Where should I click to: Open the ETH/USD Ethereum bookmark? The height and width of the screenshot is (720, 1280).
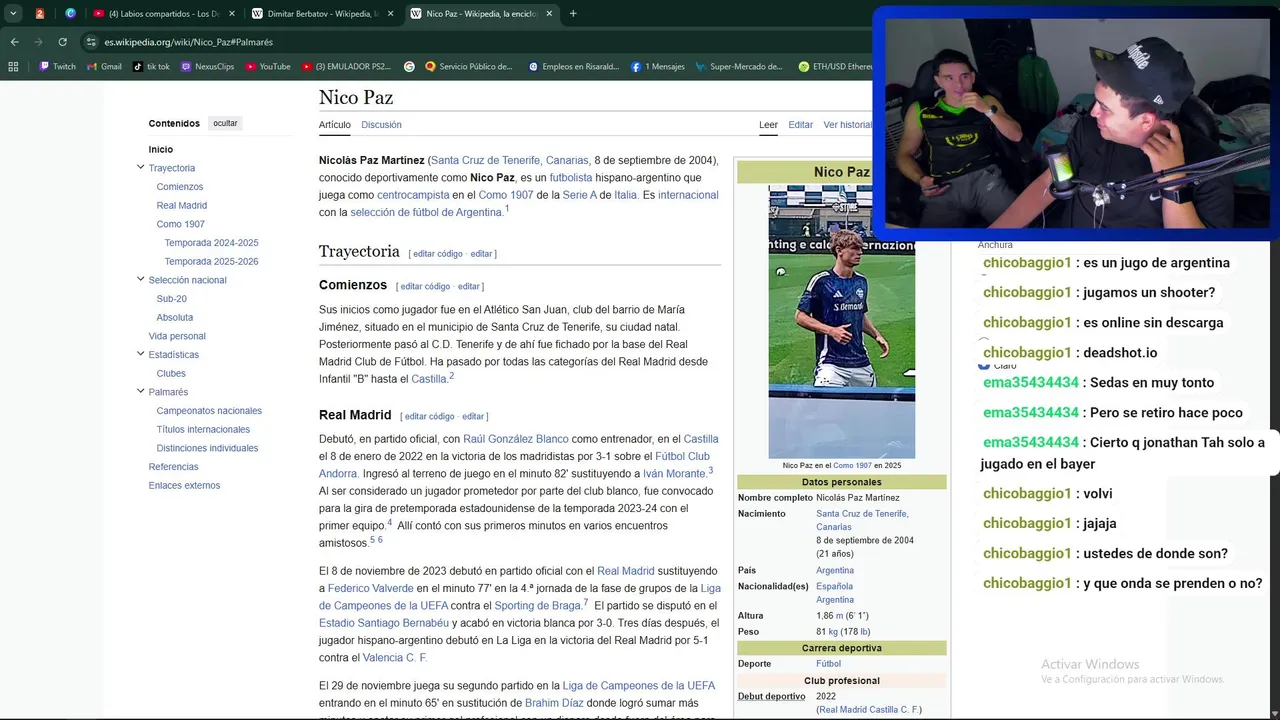(836, 67)
